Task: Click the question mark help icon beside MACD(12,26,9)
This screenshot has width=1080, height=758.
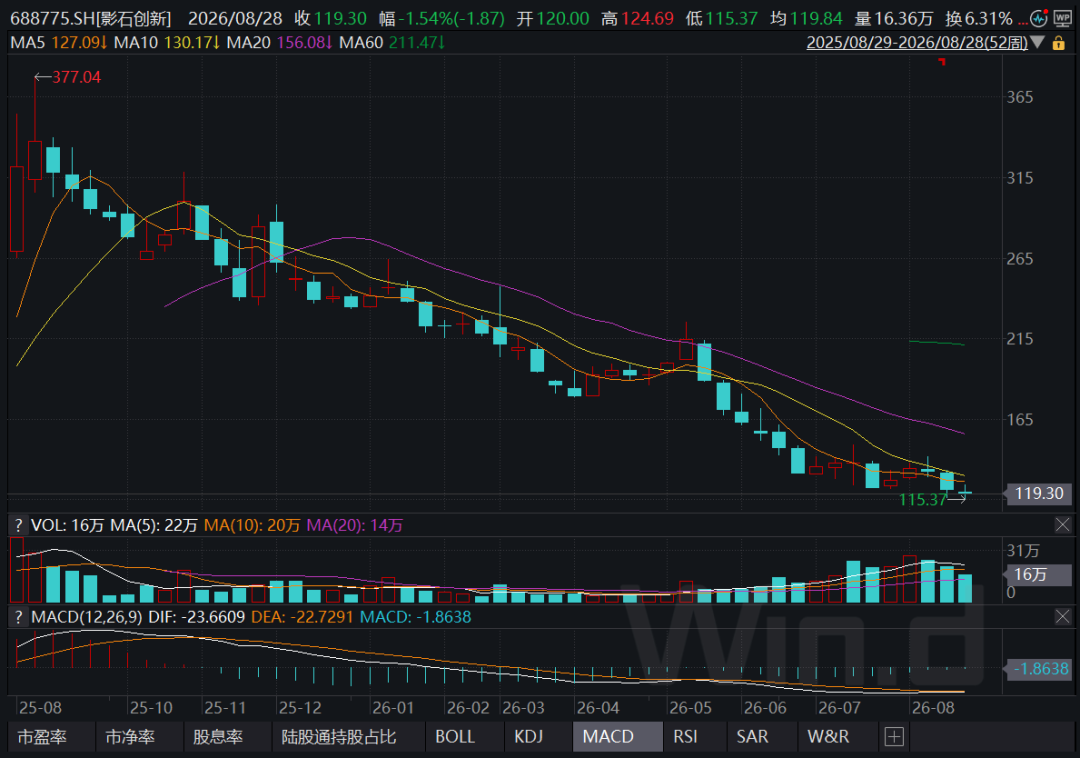Action: (x=19, y=617)
